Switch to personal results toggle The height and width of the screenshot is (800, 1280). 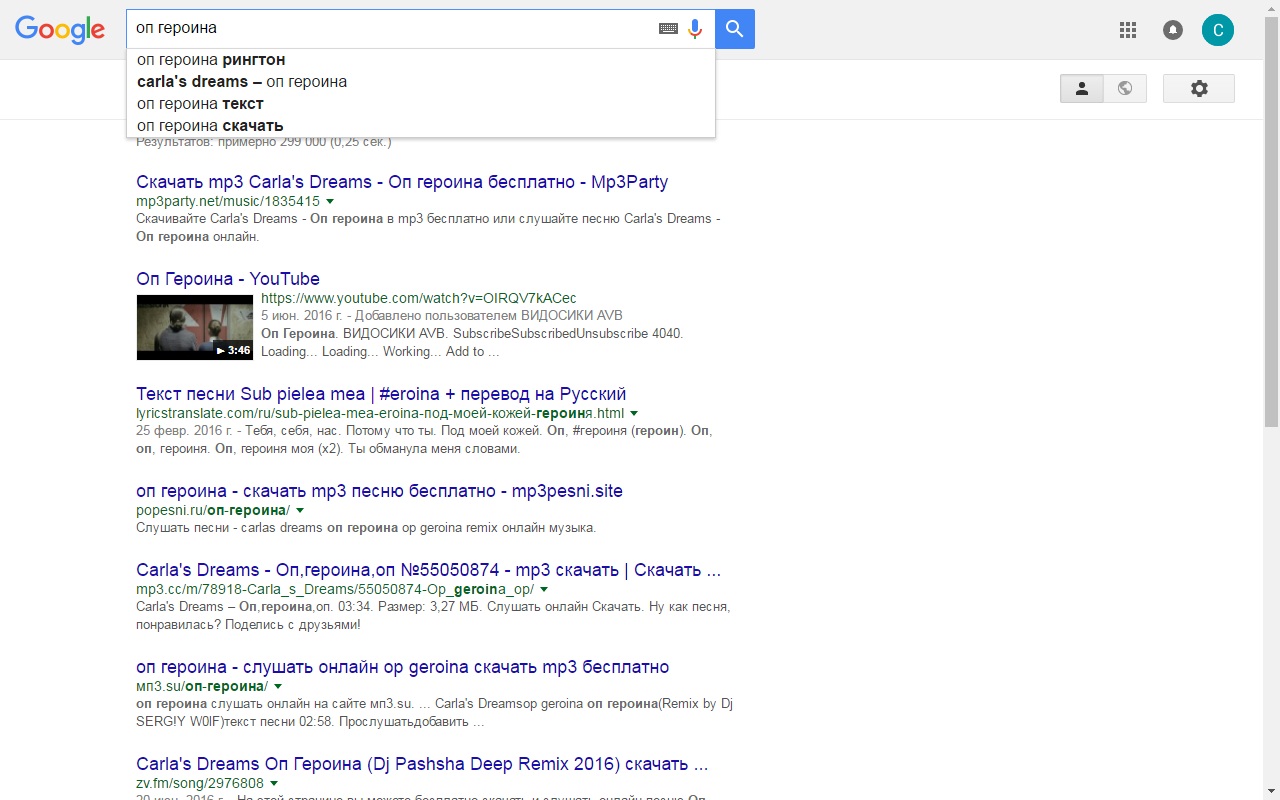(1082, 89)
